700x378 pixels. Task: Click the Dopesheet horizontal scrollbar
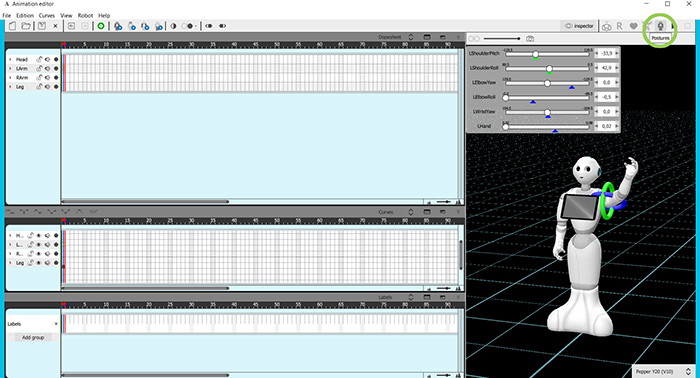pos(145,201)
